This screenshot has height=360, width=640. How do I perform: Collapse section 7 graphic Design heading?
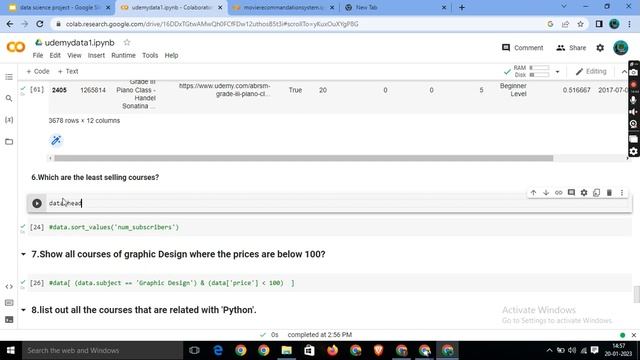coord(23,254)
